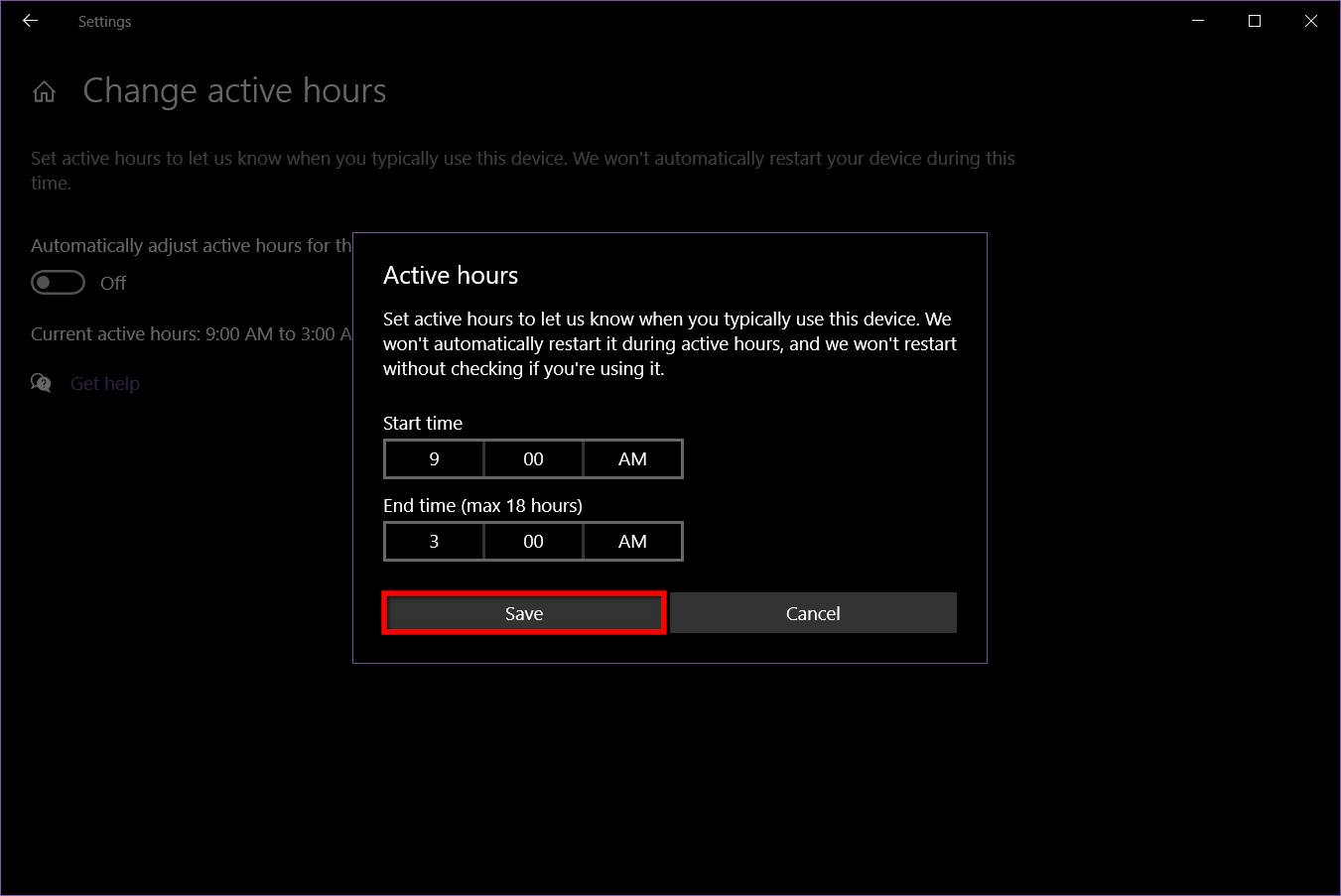
Task: Click the 'End time (max 18 hours)' label
Action: (482, 506)
